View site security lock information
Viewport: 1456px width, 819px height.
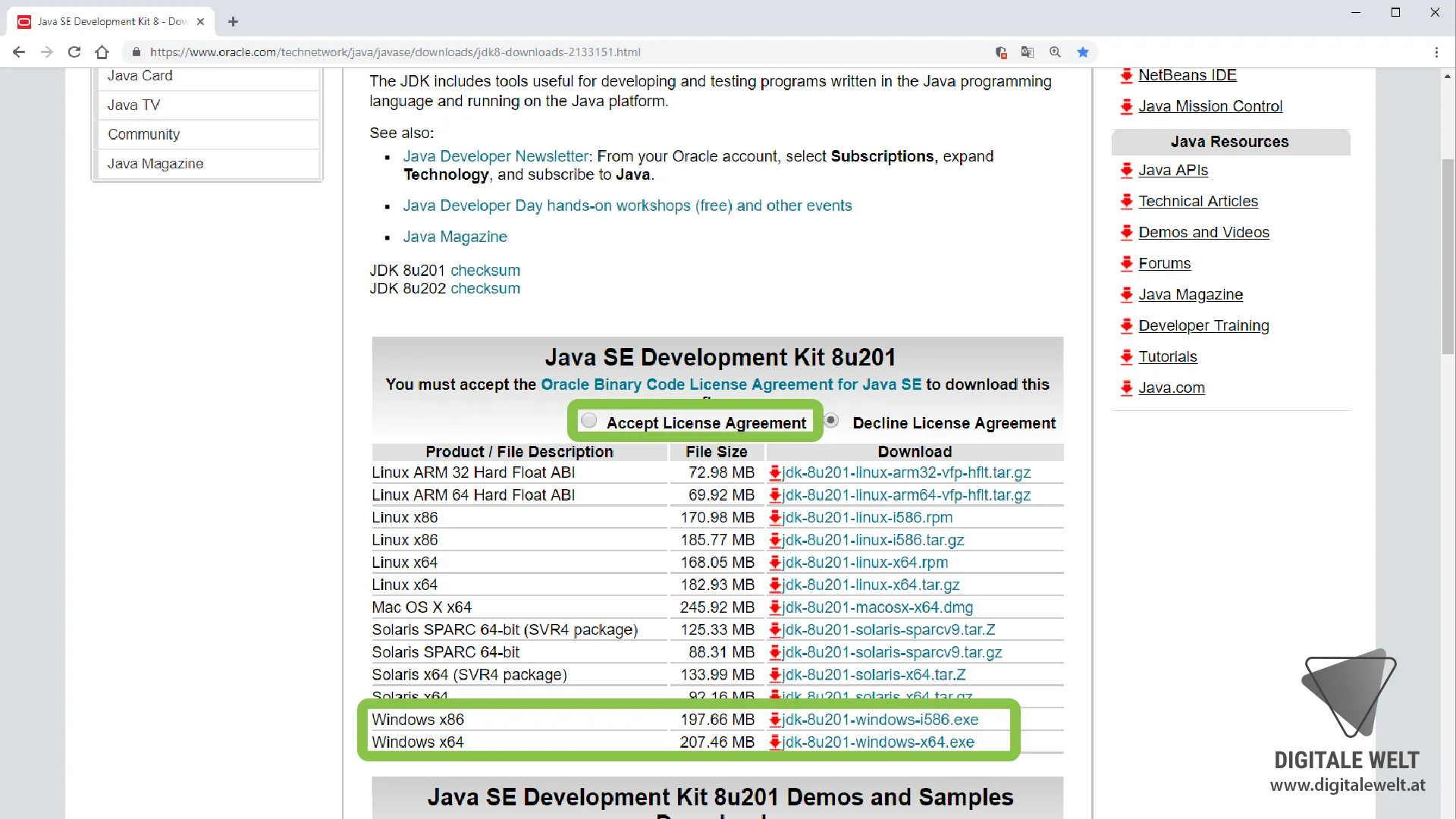136,52
